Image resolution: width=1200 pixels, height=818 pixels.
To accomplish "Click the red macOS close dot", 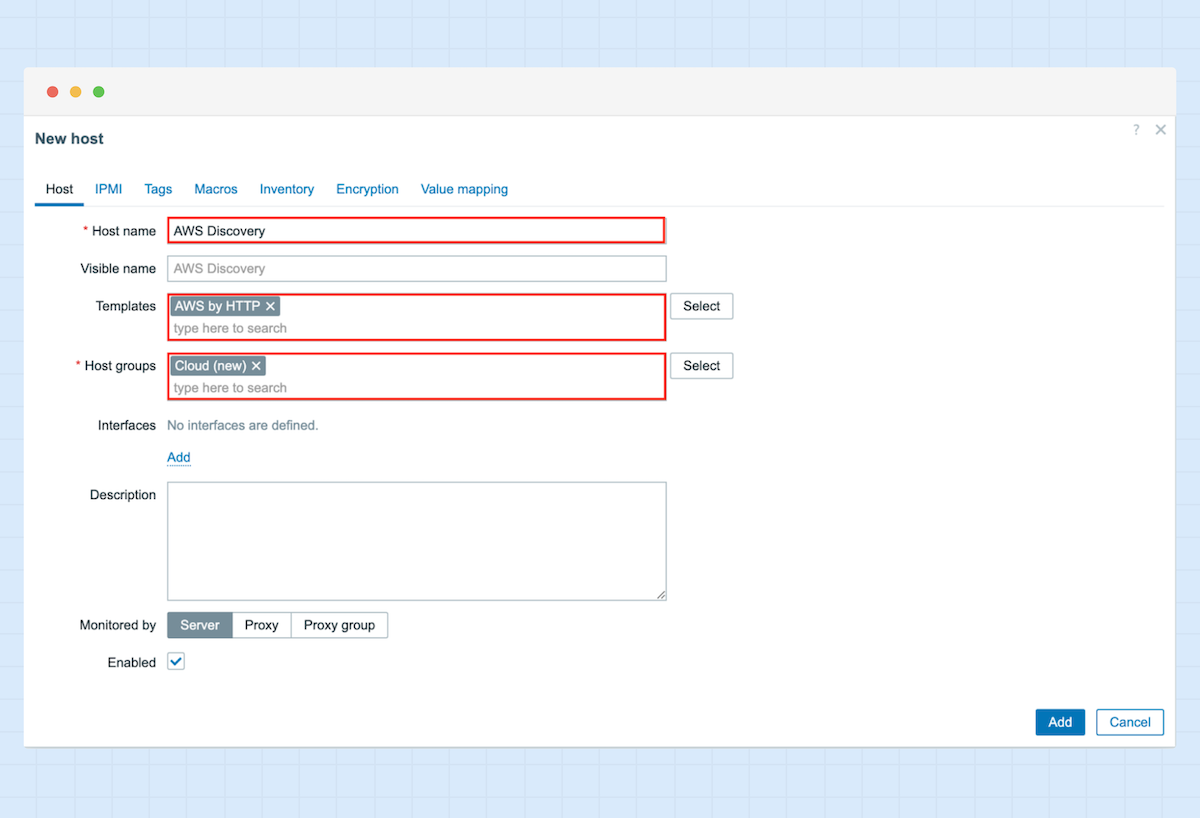I will (x=53, y=92).
